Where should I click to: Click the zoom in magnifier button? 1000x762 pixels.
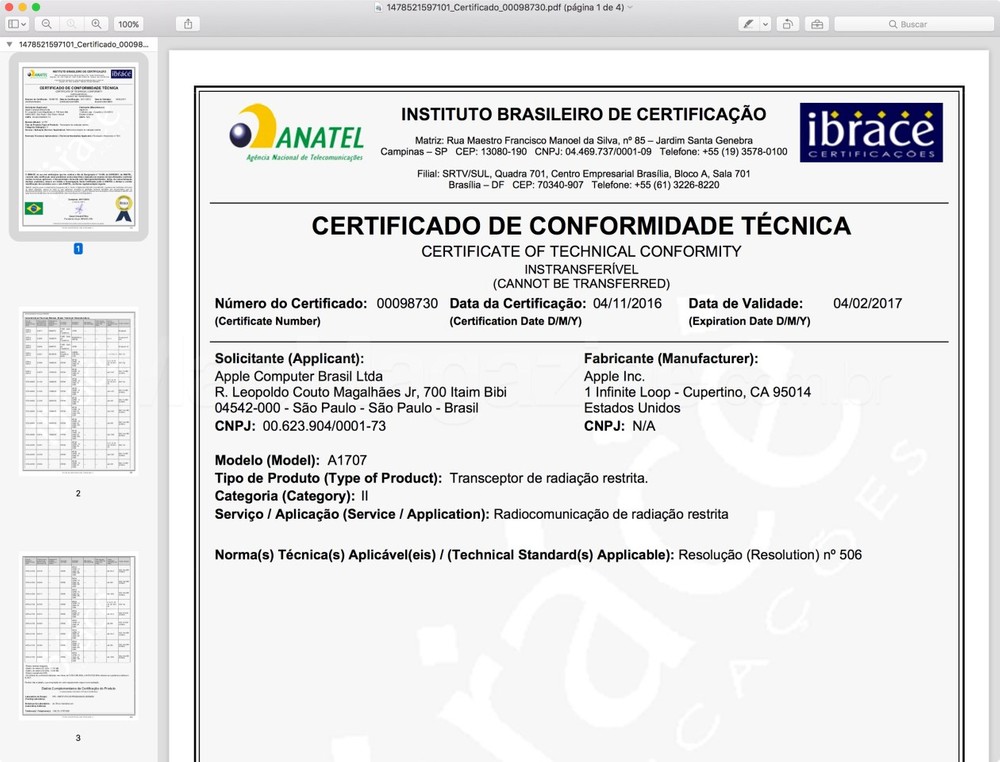(96, 23)
